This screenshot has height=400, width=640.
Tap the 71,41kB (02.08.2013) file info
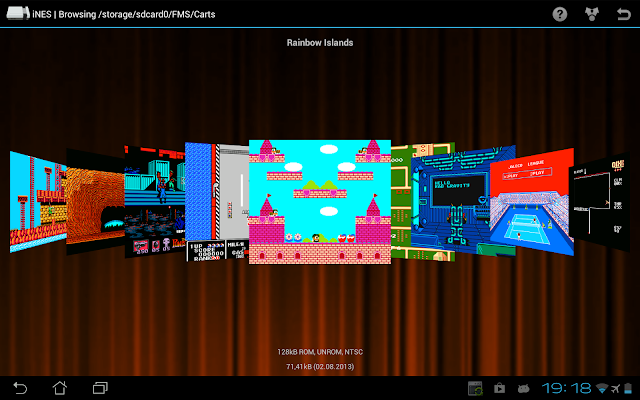click(x=320, y=367)
